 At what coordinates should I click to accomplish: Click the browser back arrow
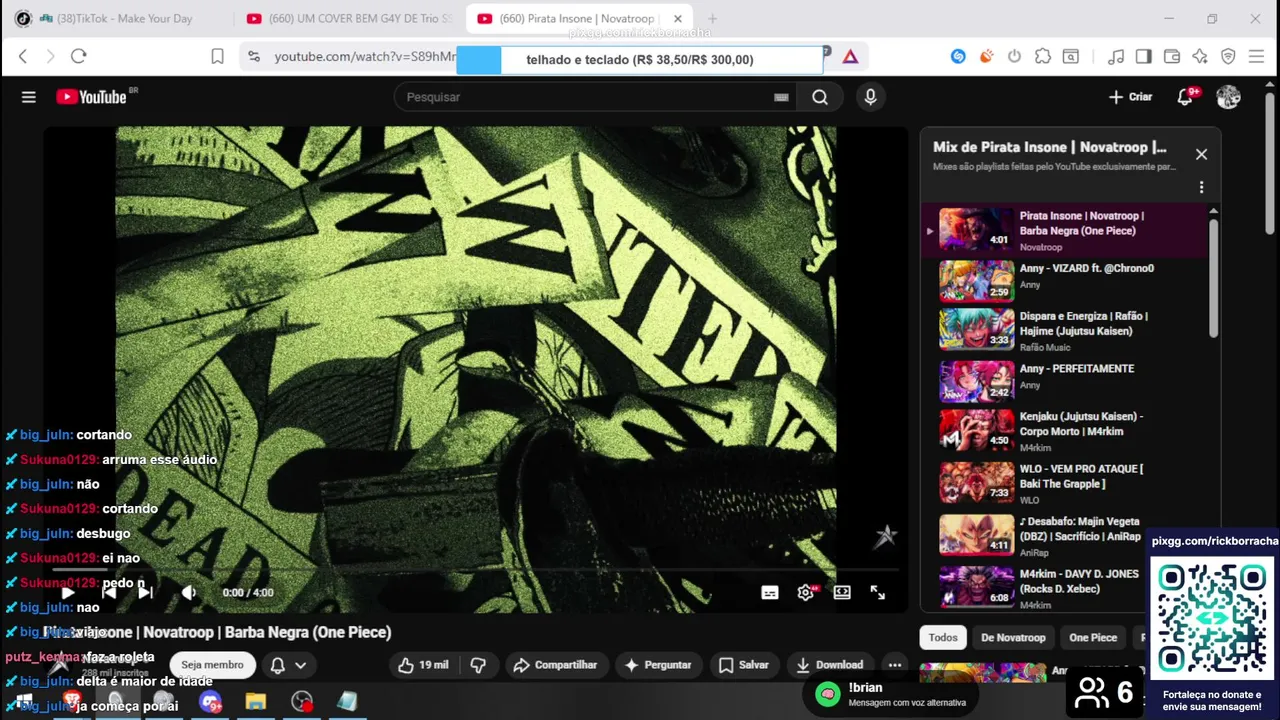pyautogui.click(x=23, y=57)
